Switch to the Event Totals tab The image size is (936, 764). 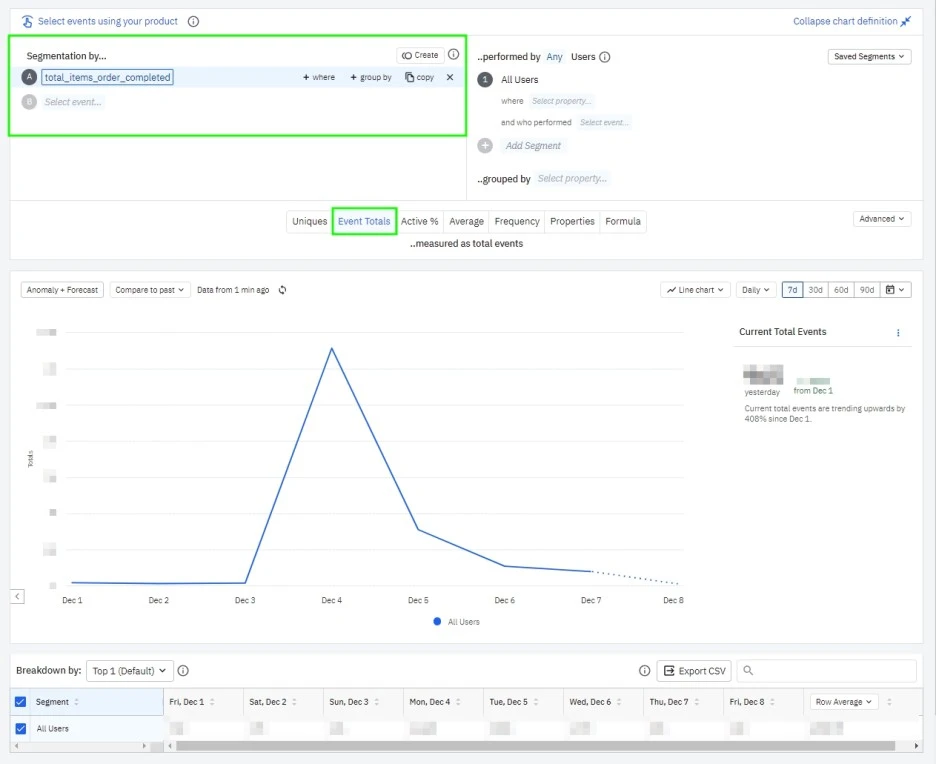364,221
